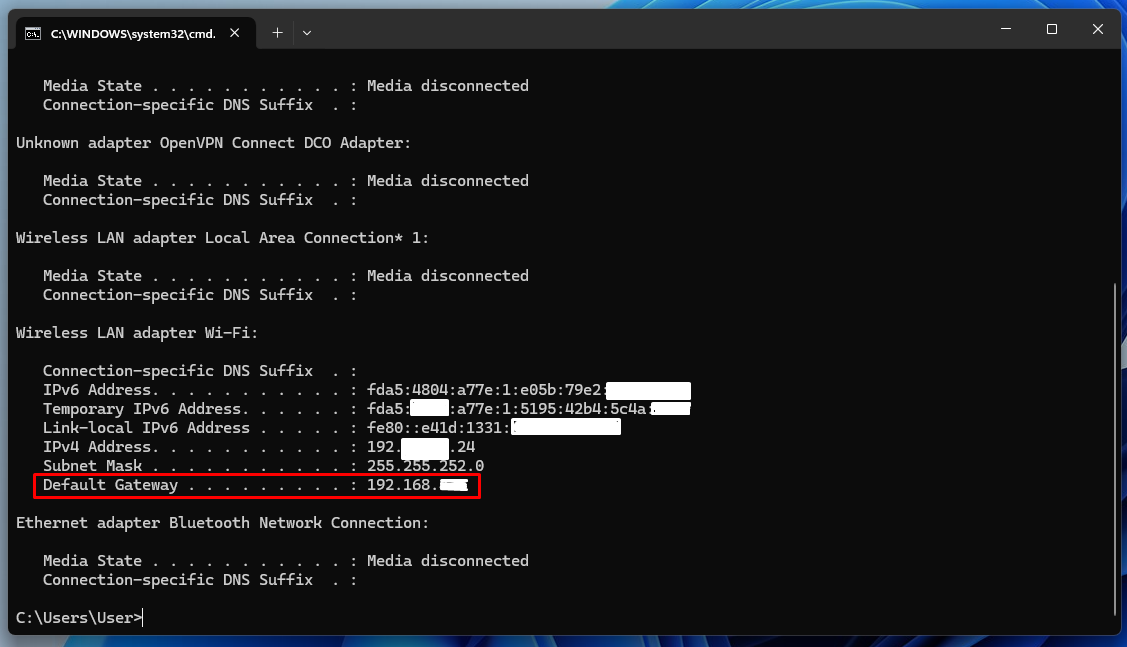Click the highlighted Default Gateway line
This screenshot has height=647, width=1127.
coord(256,485)
